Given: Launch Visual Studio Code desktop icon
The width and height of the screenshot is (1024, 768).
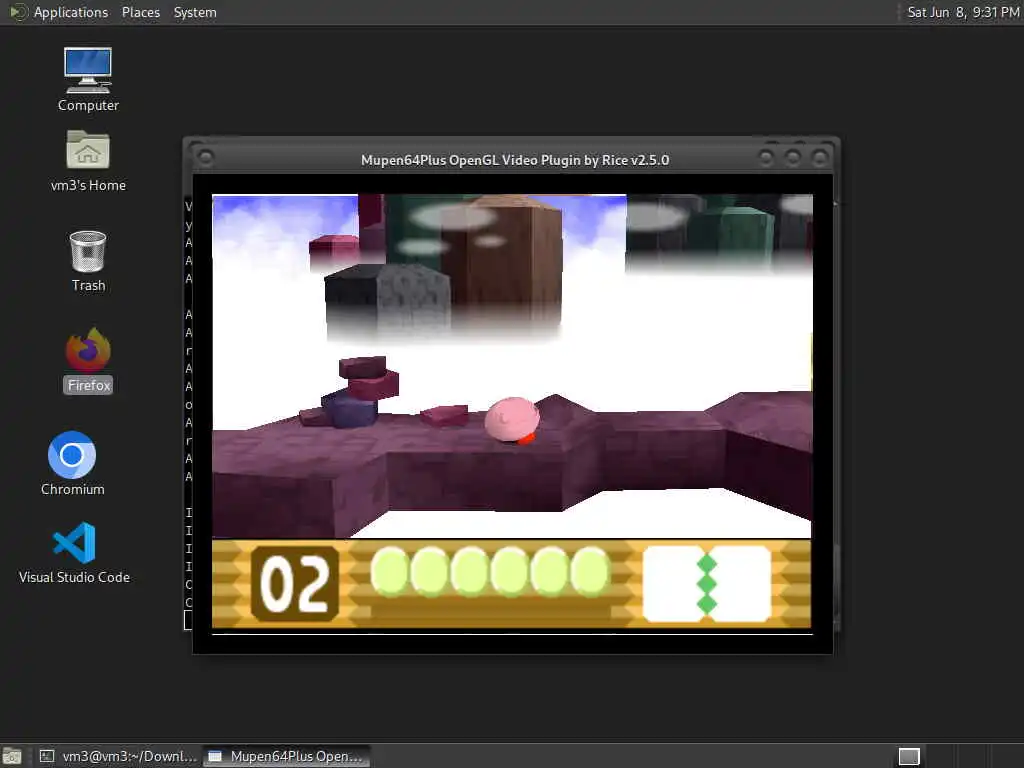Looking at the screenshot, I should tap(74, 552).
